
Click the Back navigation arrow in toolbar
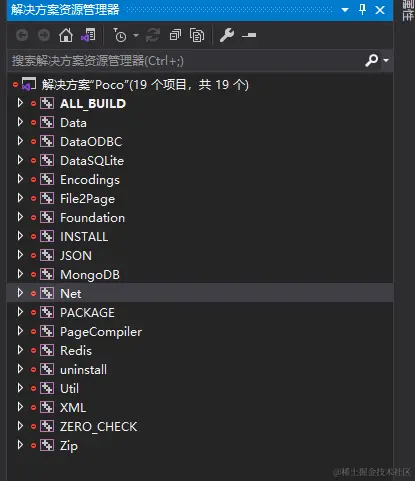[22, 35]
